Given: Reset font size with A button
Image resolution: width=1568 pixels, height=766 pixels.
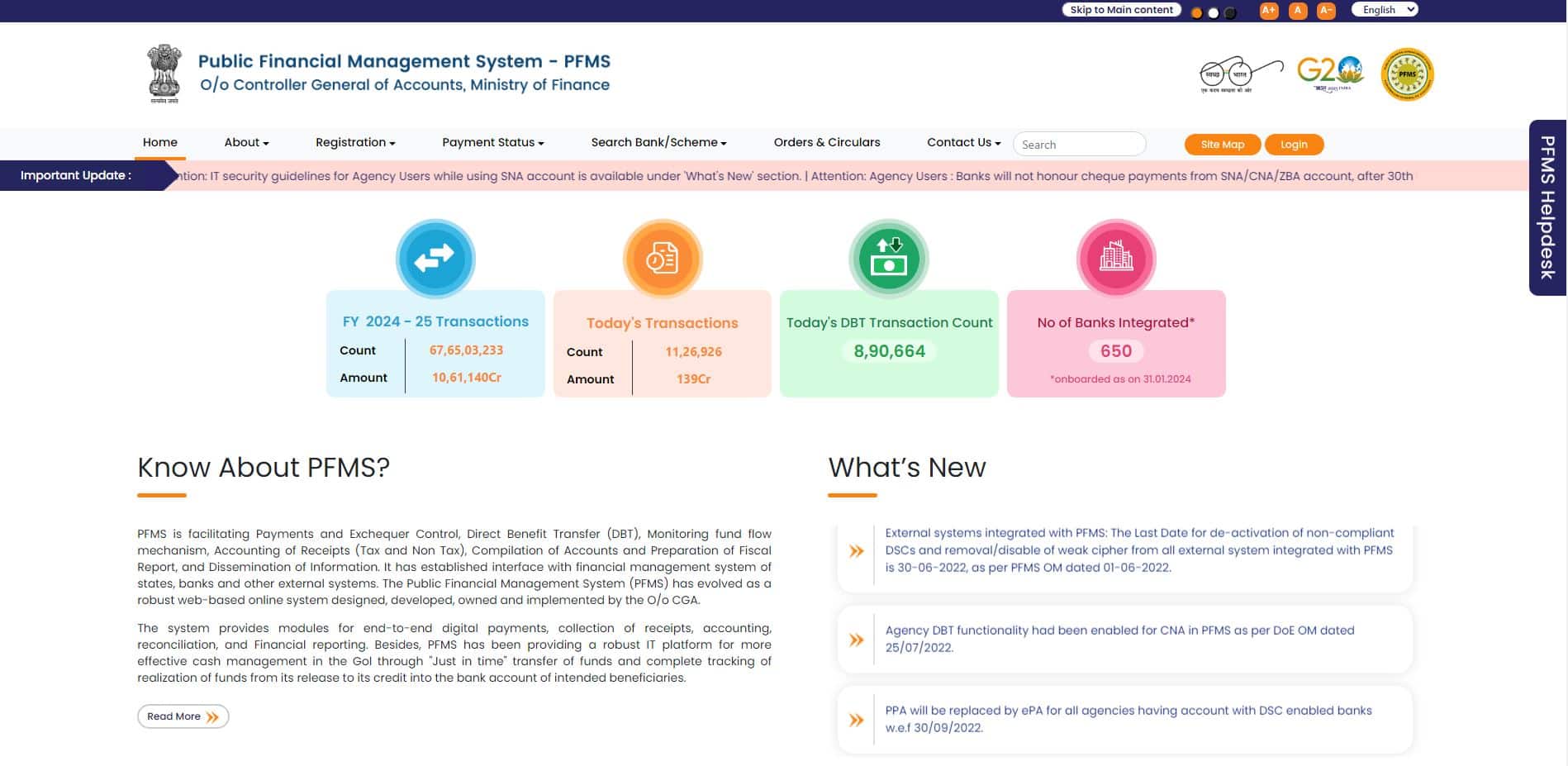Looking at the screenshot, I should coord(1298,11).
